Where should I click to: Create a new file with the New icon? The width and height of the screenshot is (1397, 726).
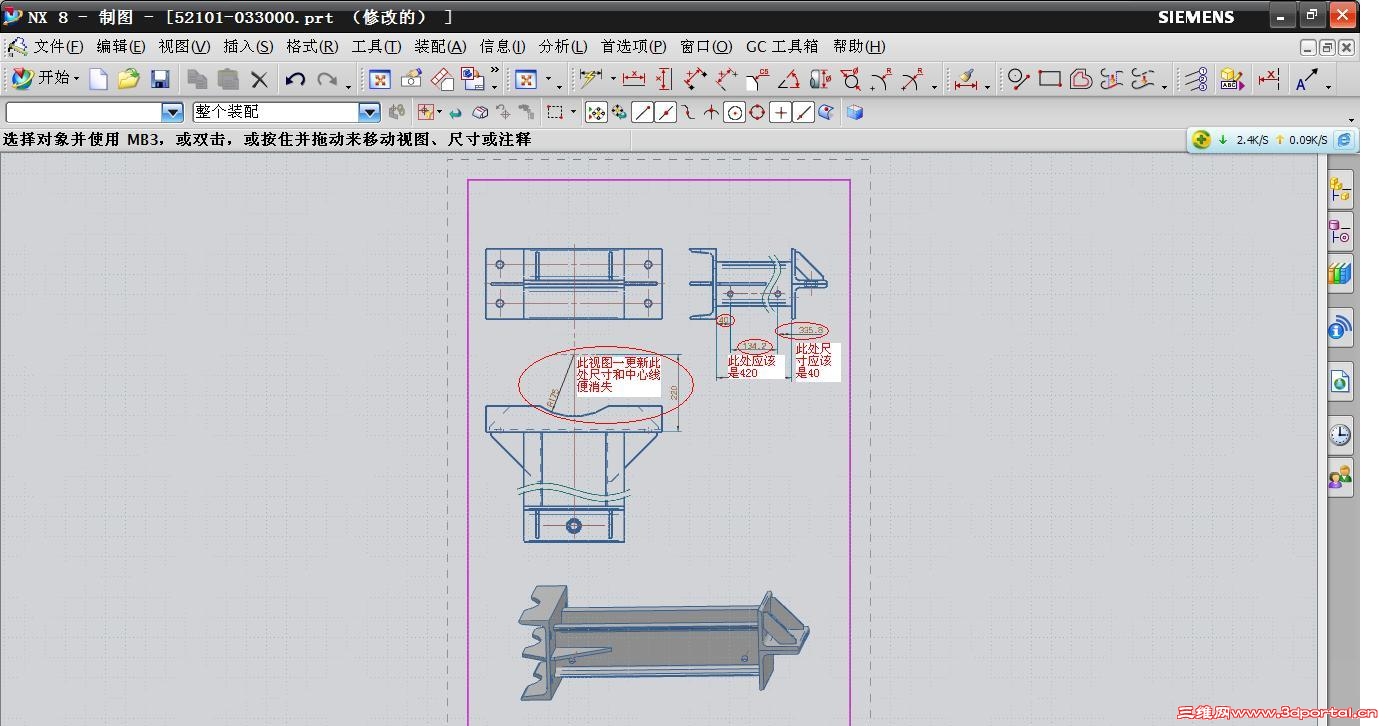coord(98,79)
